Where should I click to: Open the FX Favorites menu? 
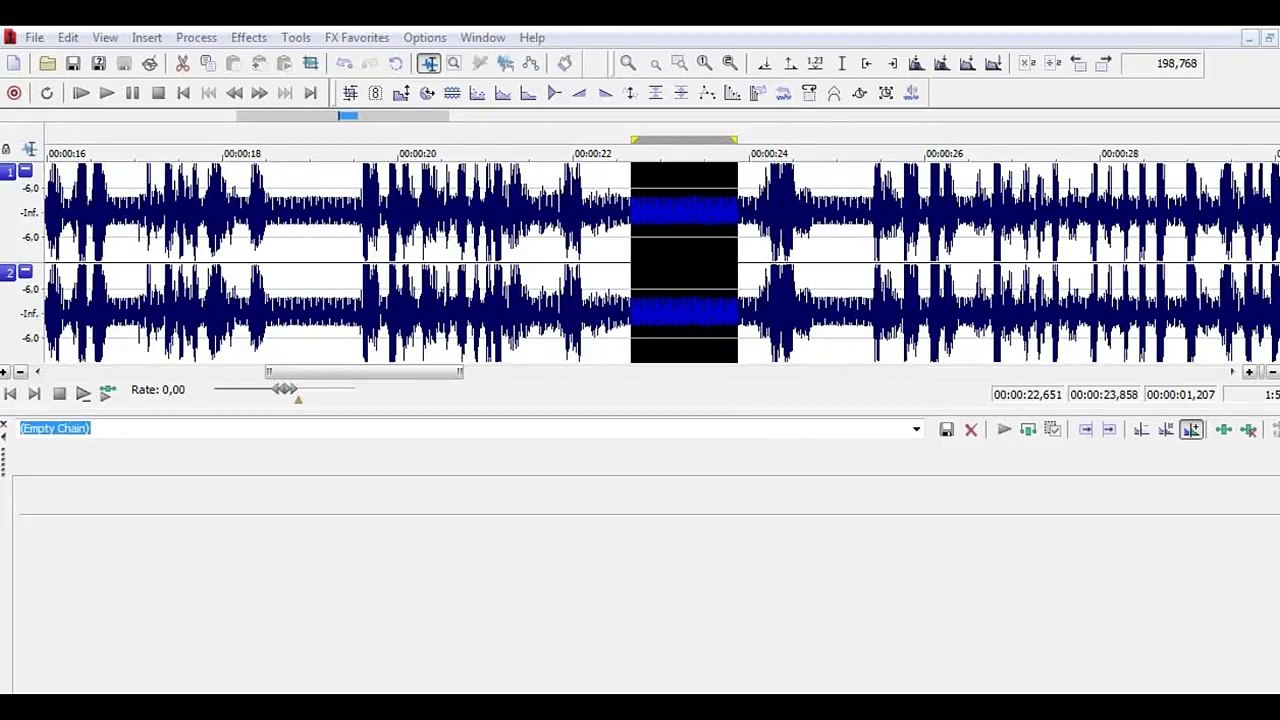357,37
